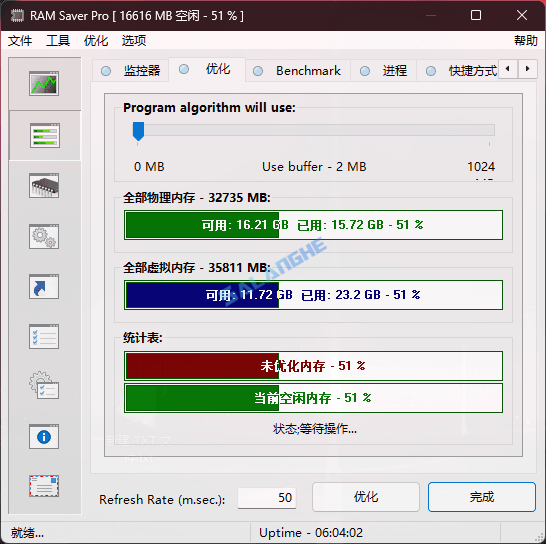The width and height of the screenshot is (546, 544).
Task: Open the 进程 tab
Action: [383, 71]
